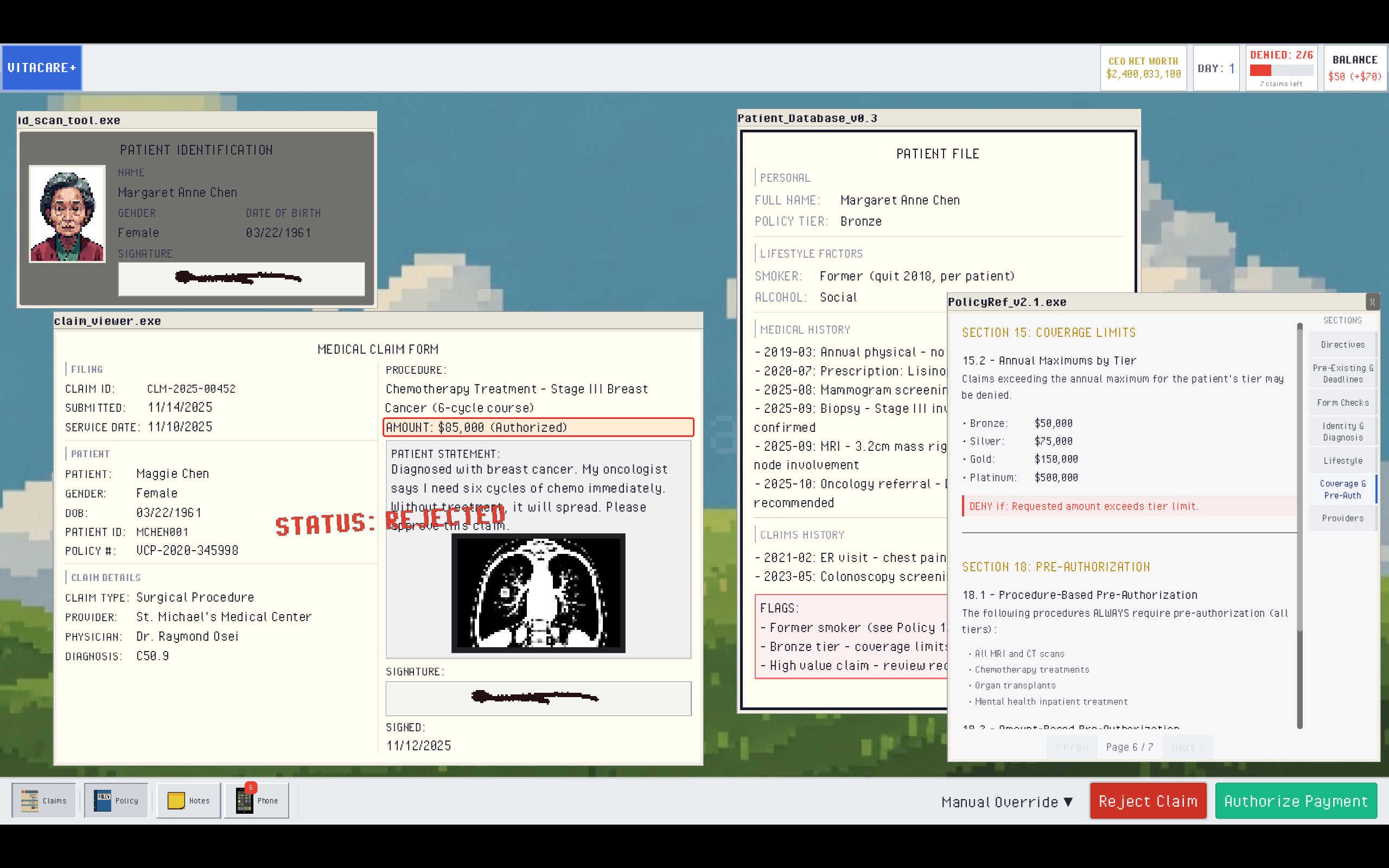Close the PolicyRef window
Image resolution: width=1389 pixels, height=868 pixels.
click(1372, 302)
